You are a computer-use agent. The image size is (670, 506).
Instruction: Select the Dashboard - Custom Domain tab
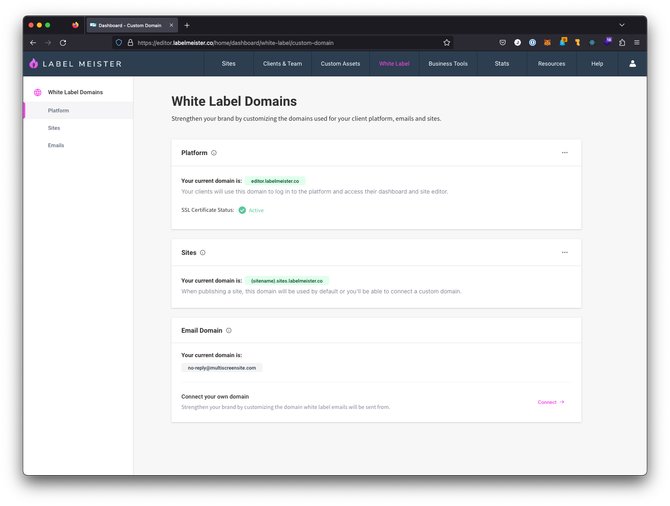click(x=132, y=25)
